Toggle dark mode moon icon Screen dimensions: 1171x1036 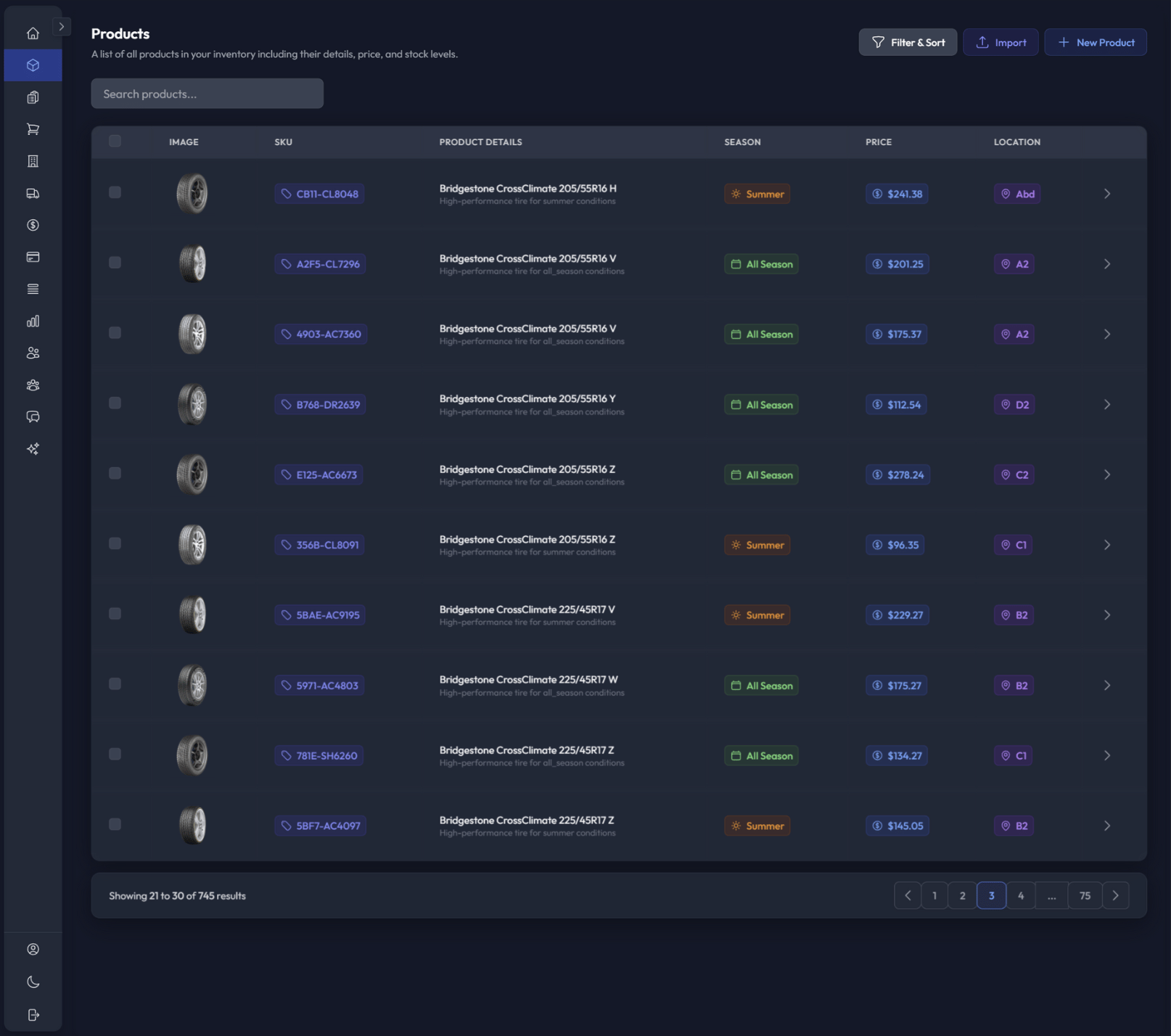tap(33, 982)
